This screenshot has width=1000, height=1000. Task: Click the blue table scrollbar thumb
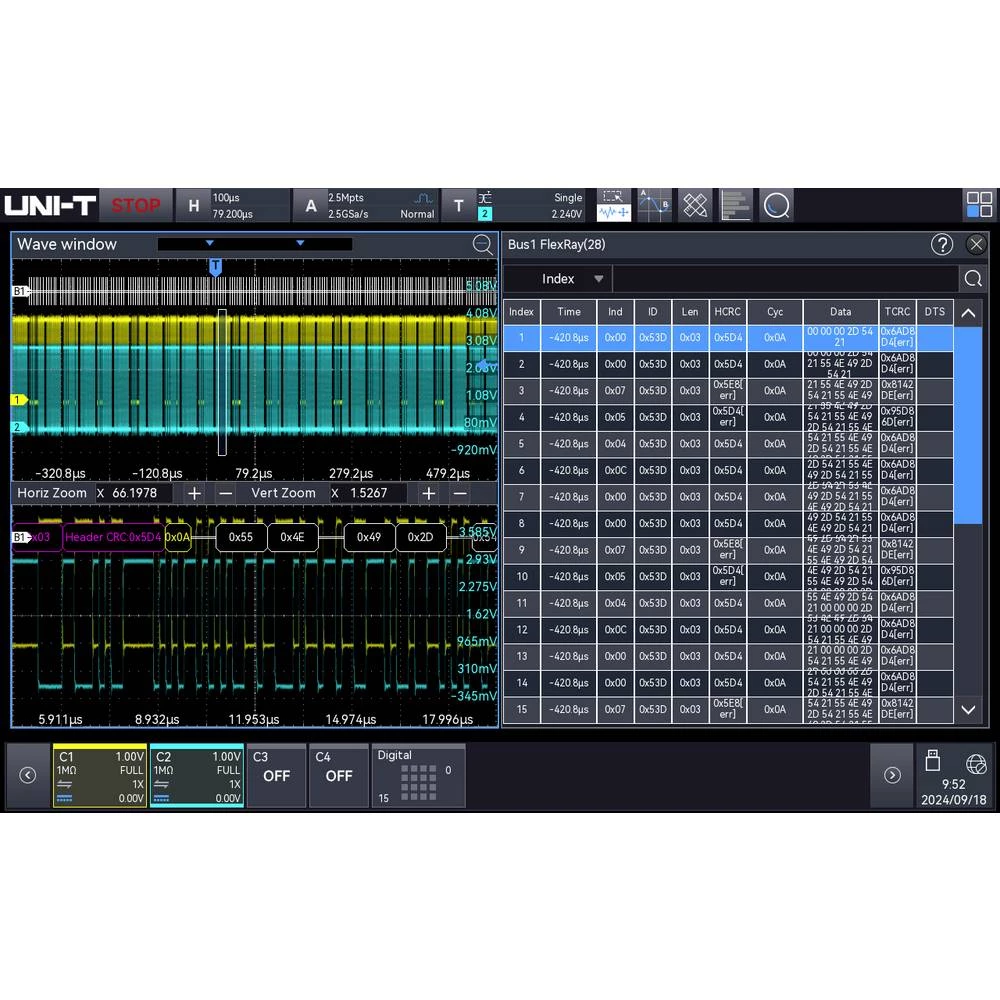point(967,425)
